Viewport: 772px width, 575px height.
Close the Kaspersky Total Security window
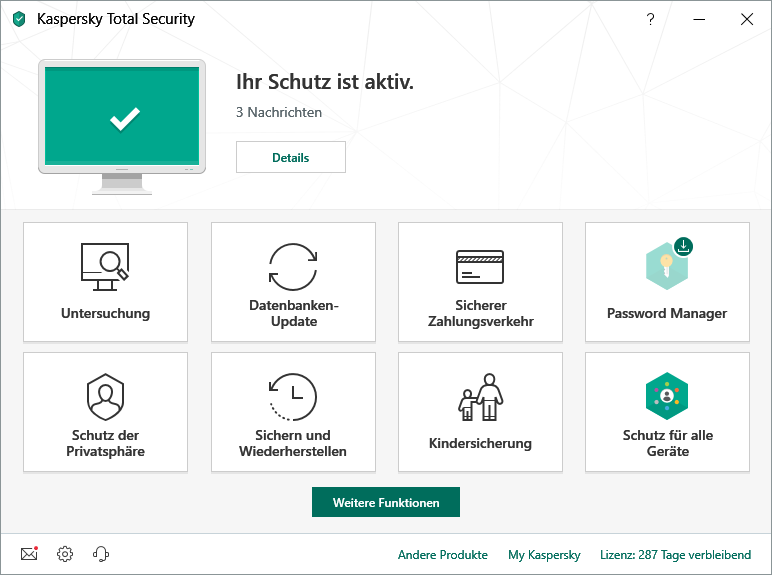tap(747, 19)
